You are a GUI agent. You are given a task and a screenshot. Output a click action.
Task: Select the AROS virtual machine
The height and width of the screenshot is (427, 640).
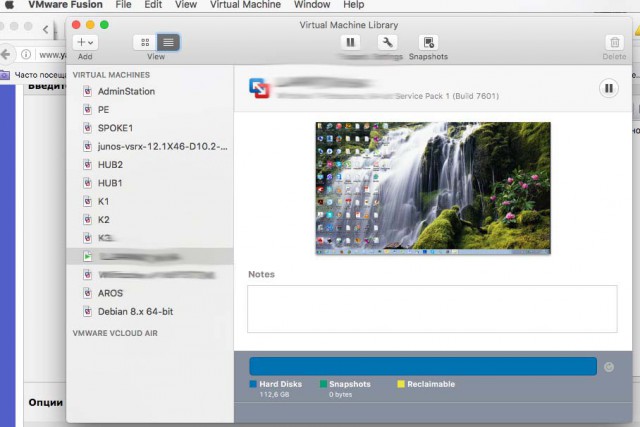click(150, 293)
